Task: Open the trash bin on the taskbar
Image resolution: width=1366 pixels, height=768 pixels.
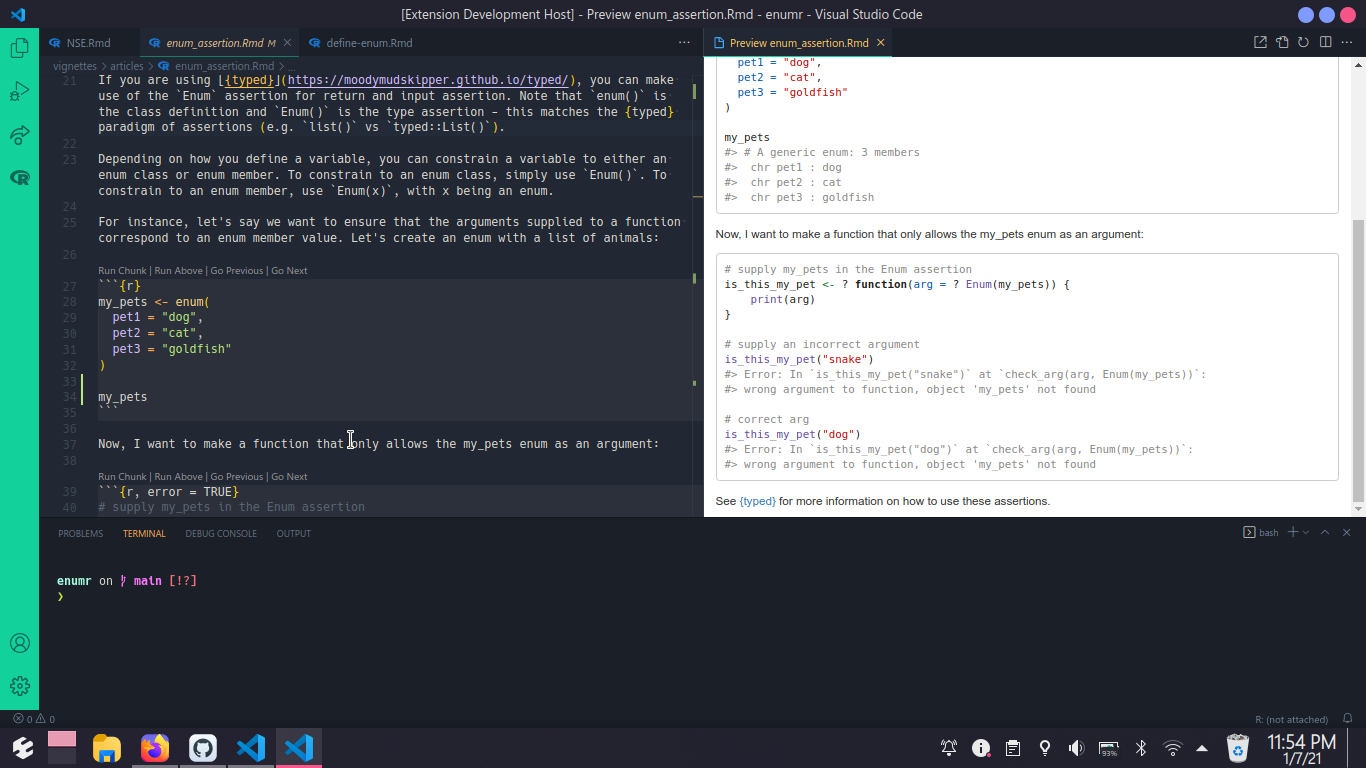Action: click(1238, 747)
